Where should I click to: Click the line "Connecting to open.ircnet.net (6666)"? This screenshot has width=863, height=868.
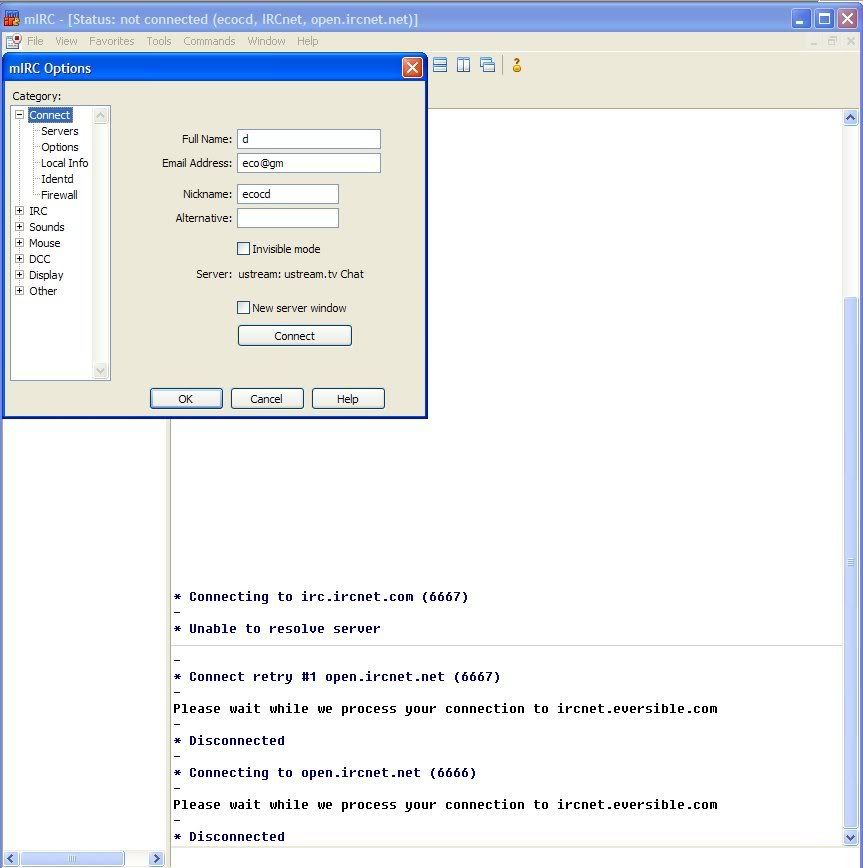pos(325,773)
